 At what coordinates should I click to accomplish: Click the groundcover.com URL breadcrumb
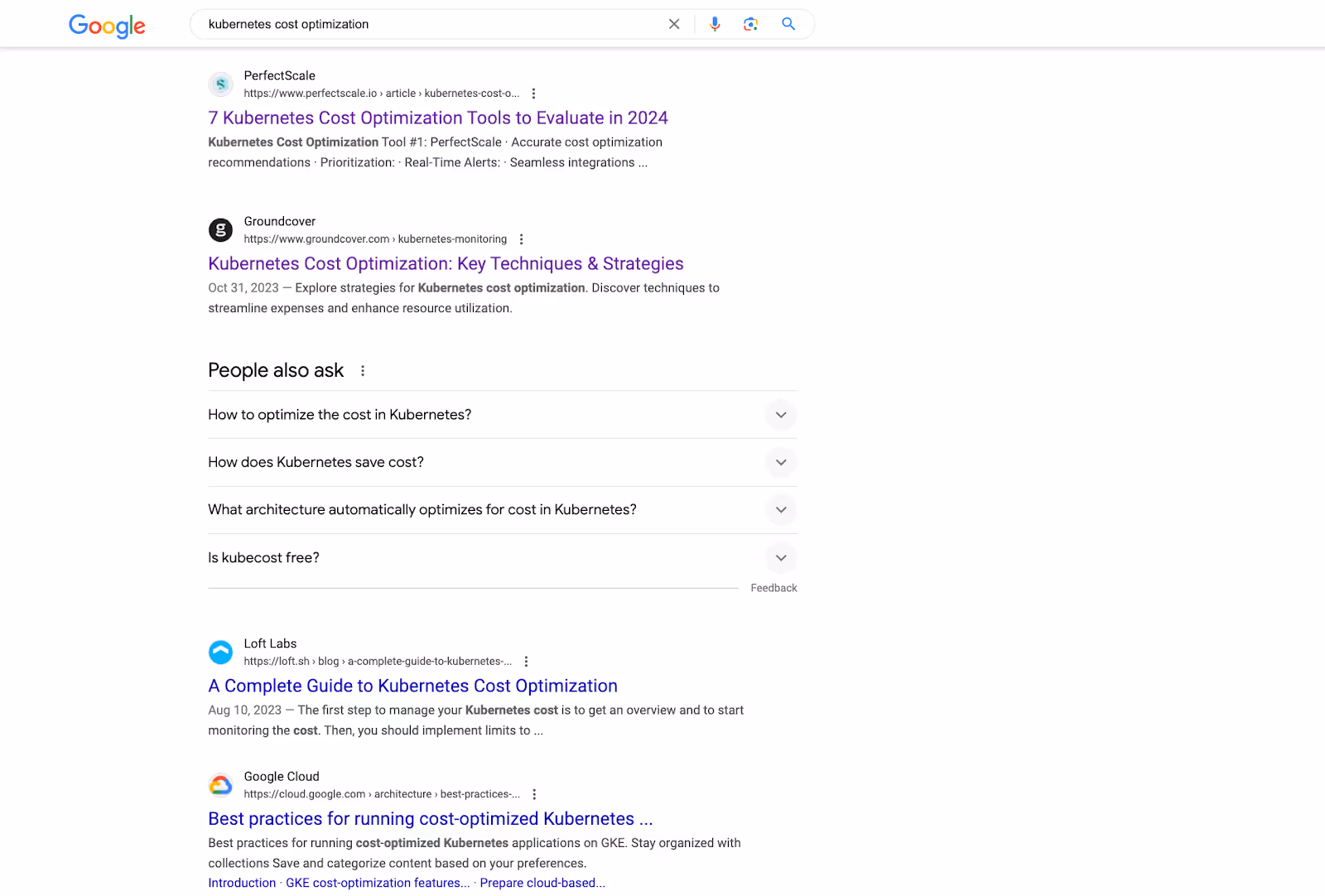375,239
